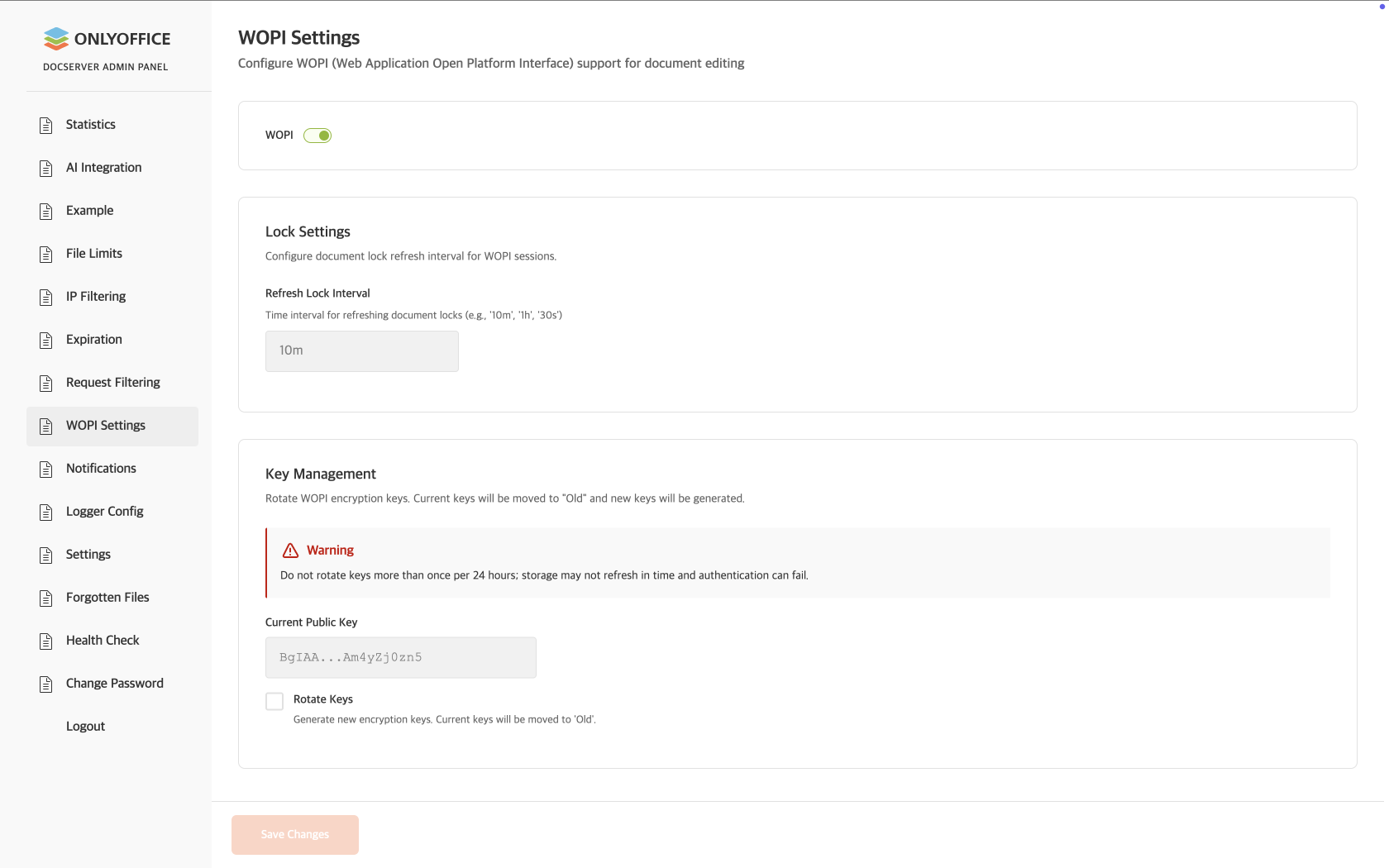Click the Notifications sidebar icon

[x=46, y=469]
